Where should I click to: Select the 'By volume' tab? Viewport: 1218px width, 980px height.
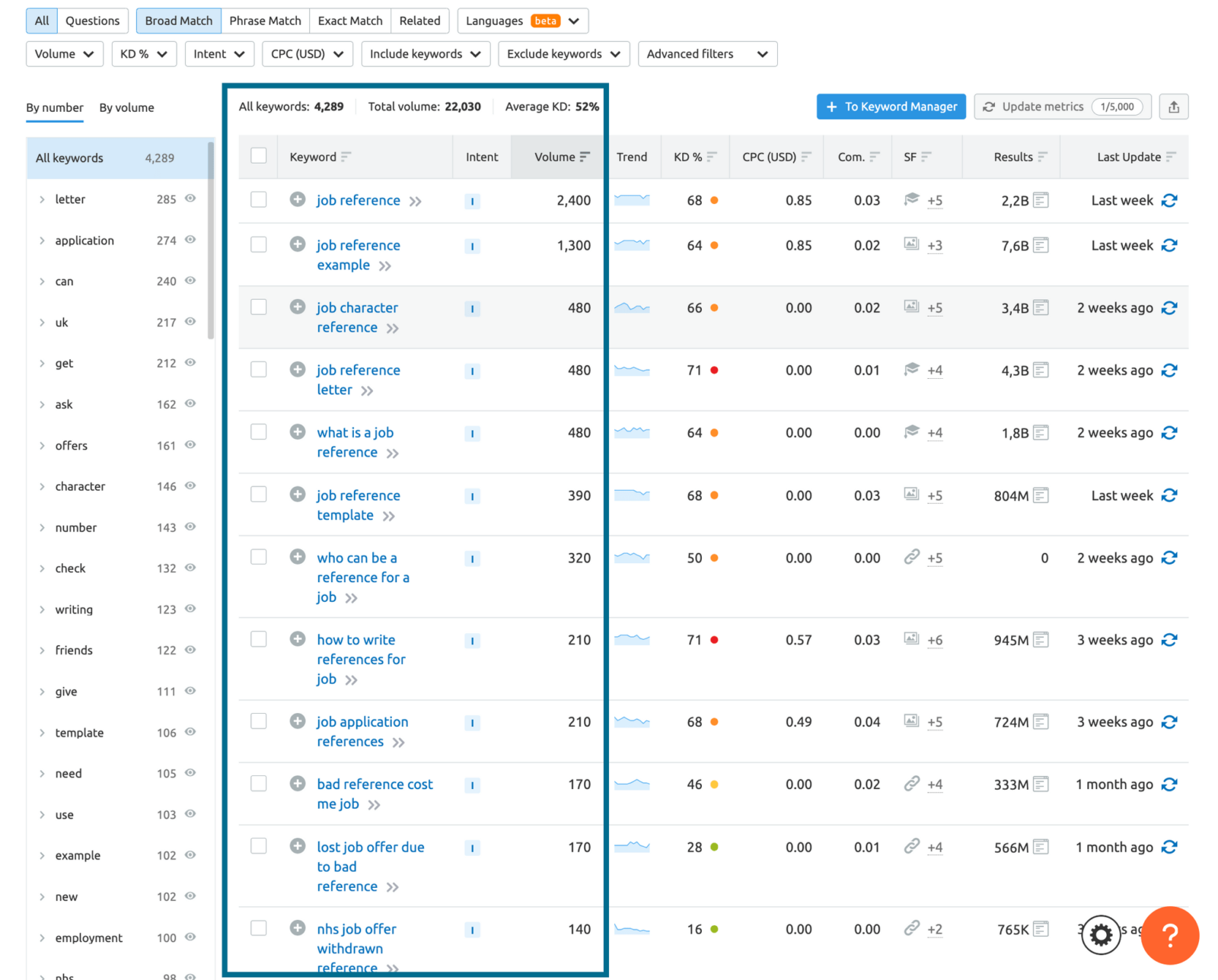[x=126, y=108]
